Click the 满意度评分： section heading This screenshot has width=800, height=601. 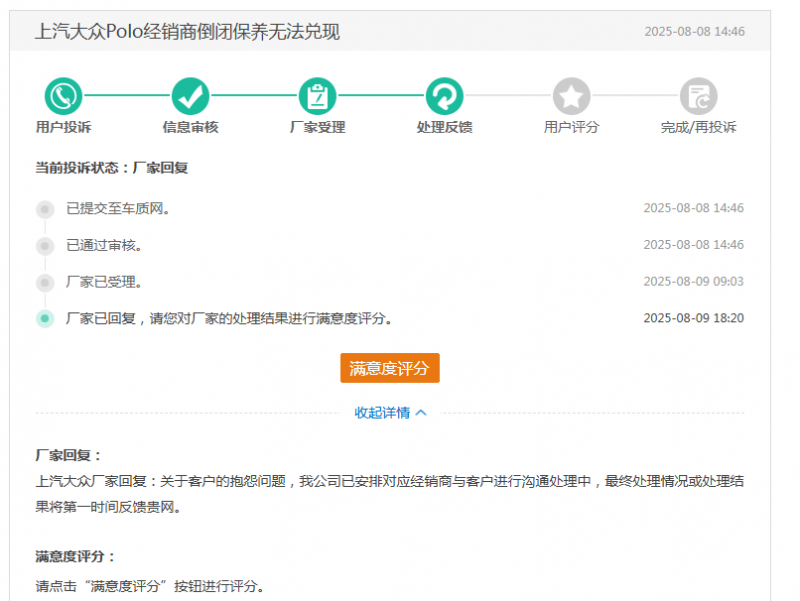coord(75,557)
